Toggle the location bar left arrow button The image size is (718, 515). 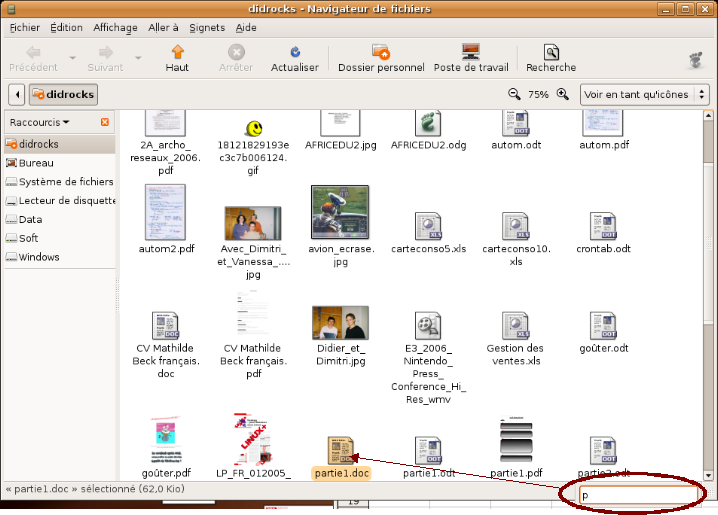(x=17, y=94)
